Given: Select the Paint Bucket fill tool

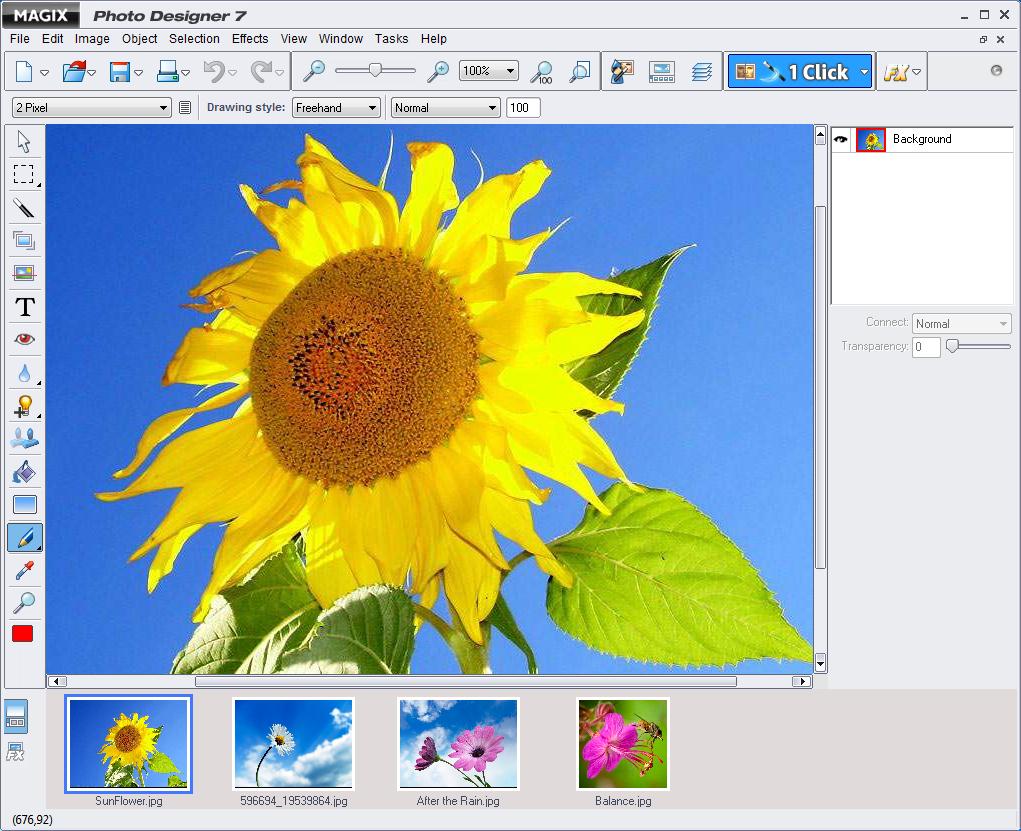Looking at the screenshot, I should (24, 472).
